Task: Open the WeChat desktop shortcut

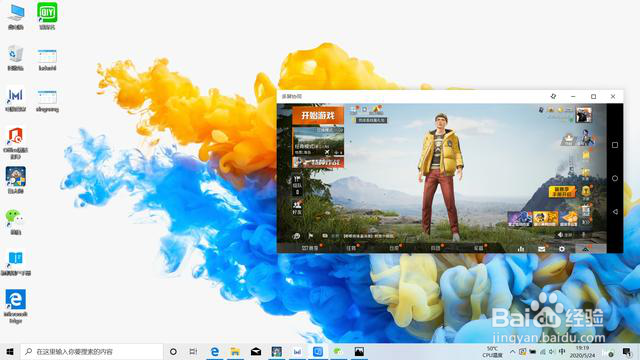Action: coord(16,222)
